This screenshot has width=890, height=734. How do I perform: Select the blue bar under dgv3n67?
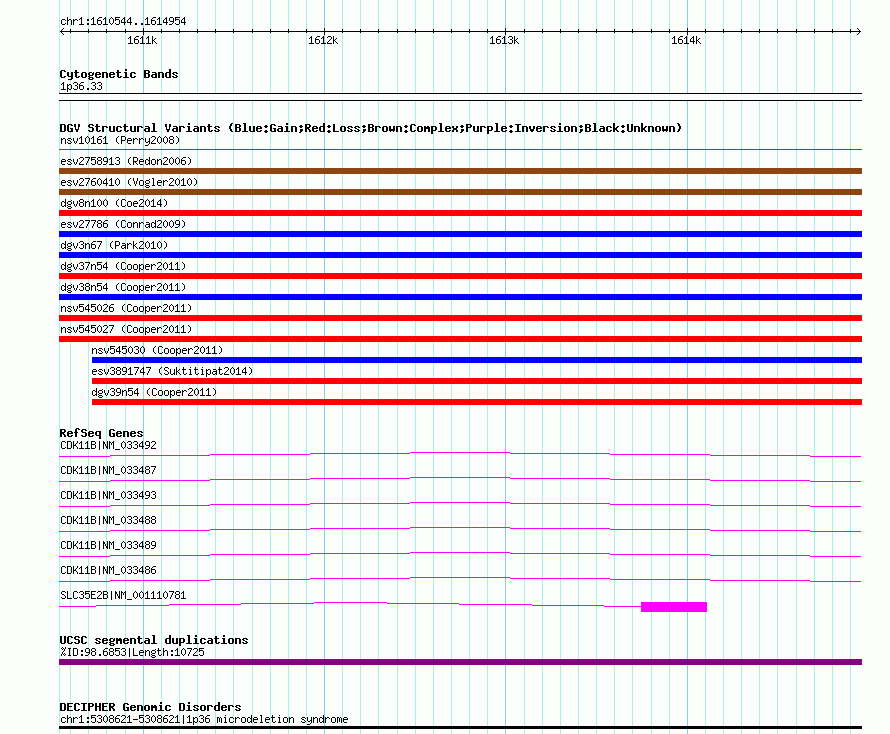(x=460, y=255)
